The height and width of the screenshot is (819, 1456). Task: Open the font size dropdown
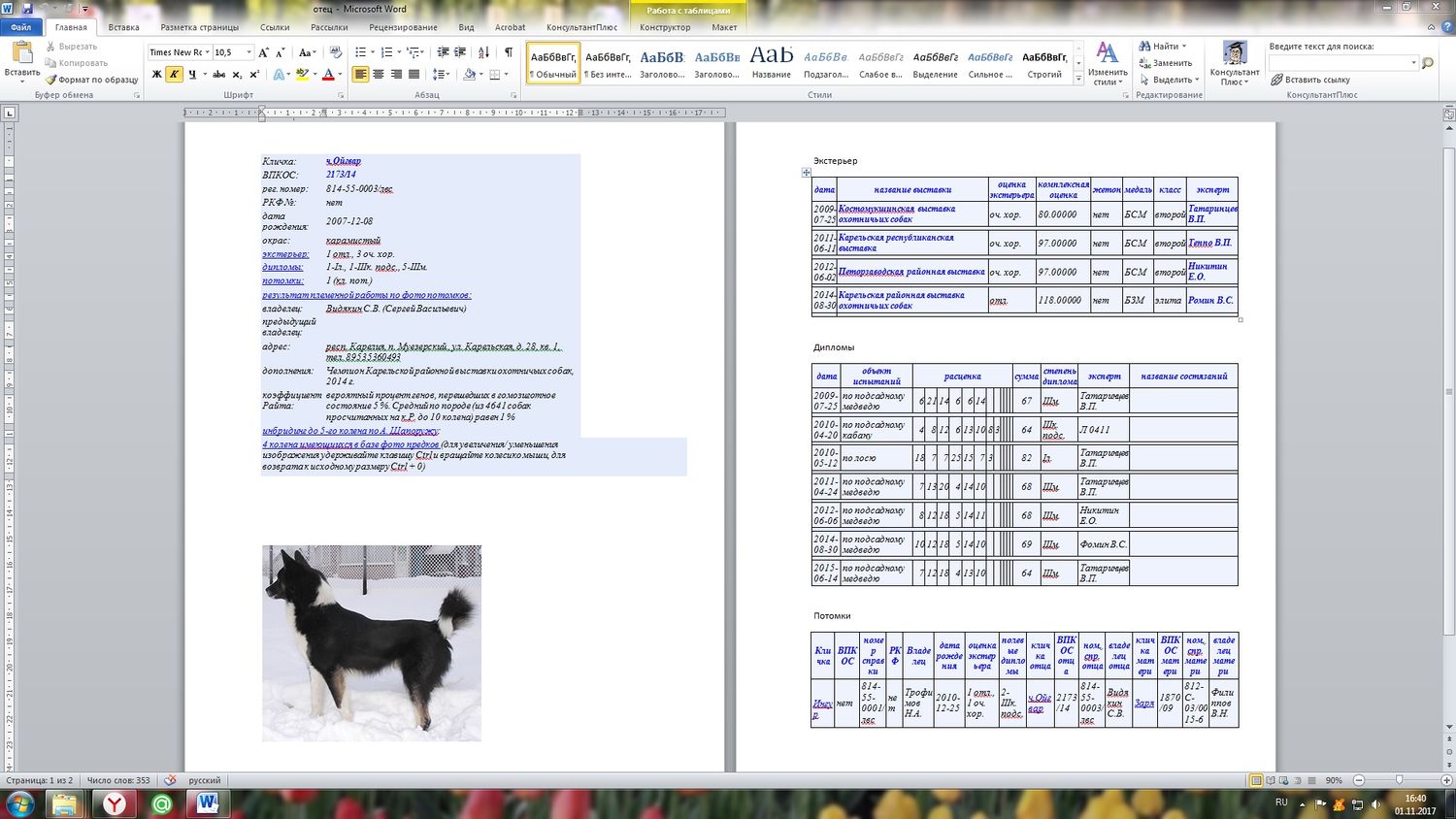pos(248,52)
